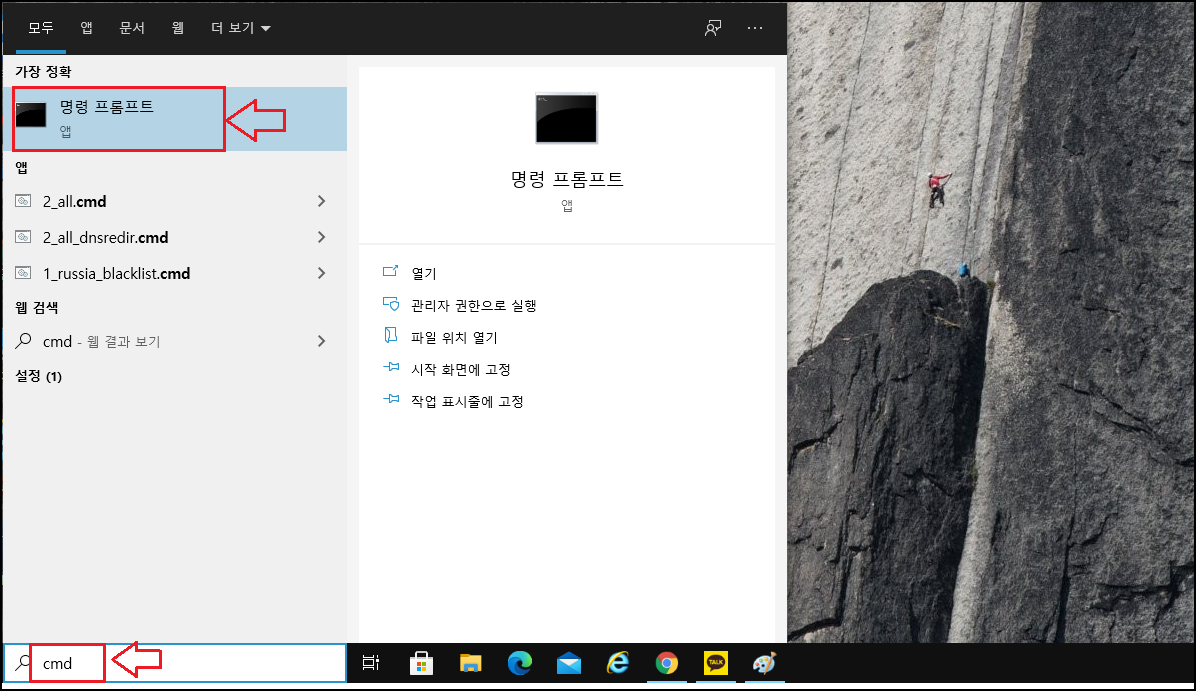
Task: Click the feedback person icon
Action: click(x=712, y=28)
